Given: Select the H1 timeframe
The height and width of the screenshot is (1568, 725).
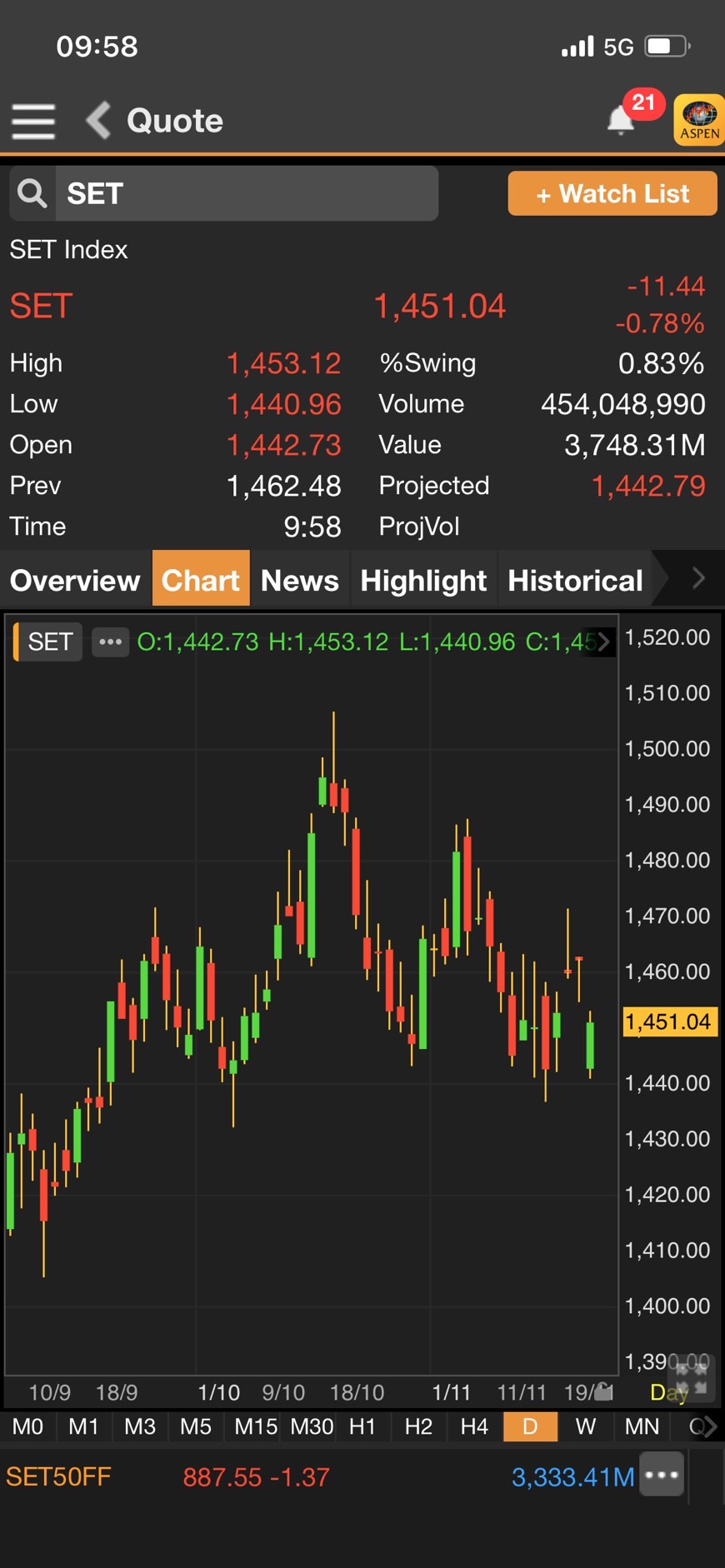Looking at the screenshot, I should coord(362,1426).
